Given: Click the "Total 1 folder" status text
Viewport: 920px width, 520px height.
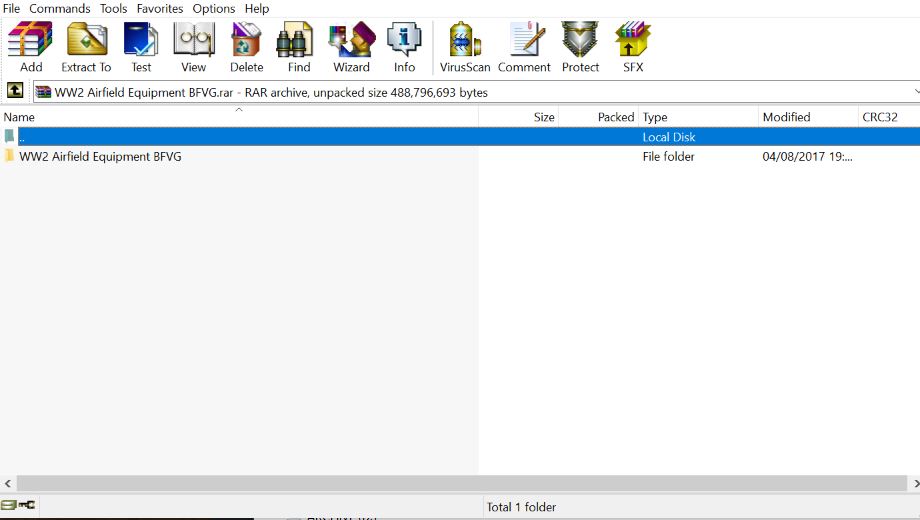Looking at the screenshot, I should pyautogui.click(x=521, y=507).
